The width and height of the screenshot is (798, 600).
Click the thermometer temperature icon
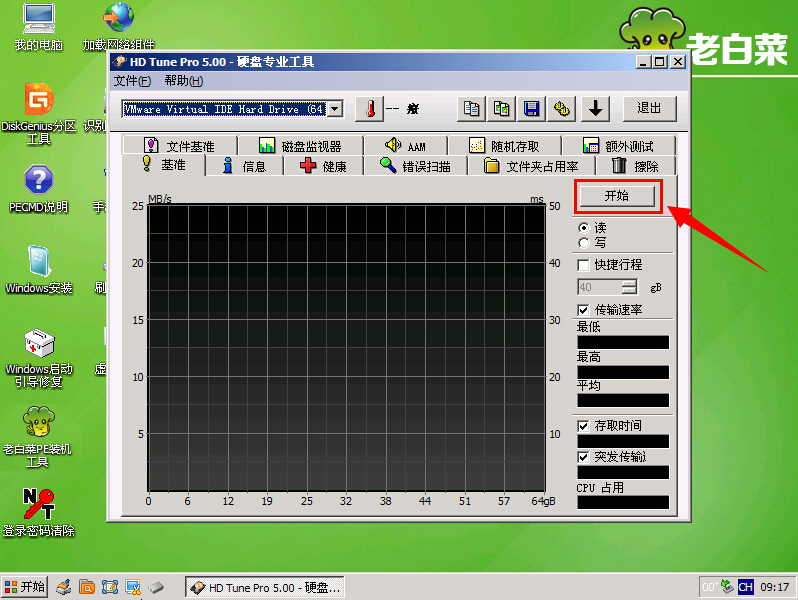pyautogui.click(x=369, y=108)
